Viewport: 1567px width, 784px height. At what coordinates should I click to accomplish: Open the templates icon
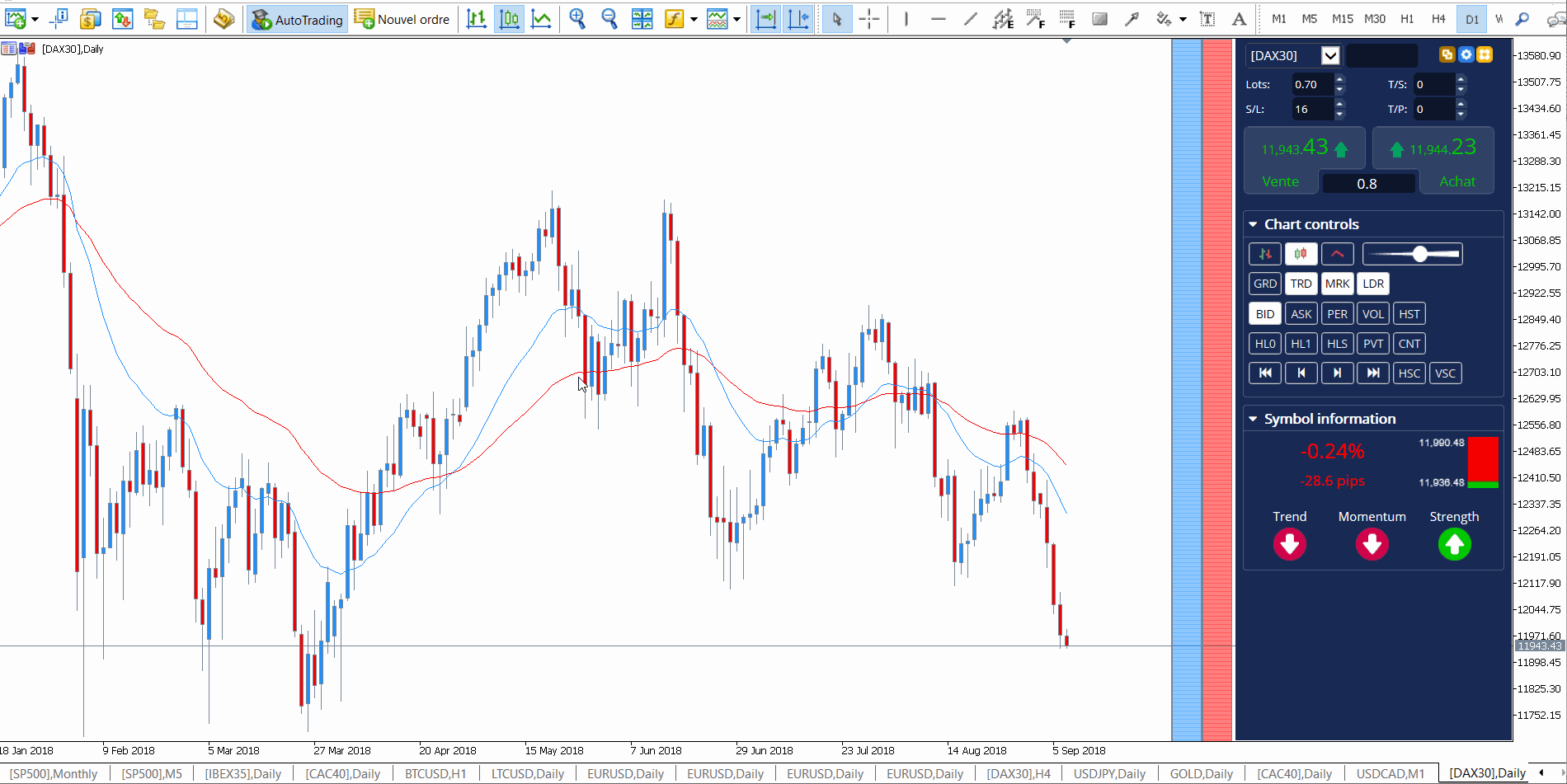718,18
